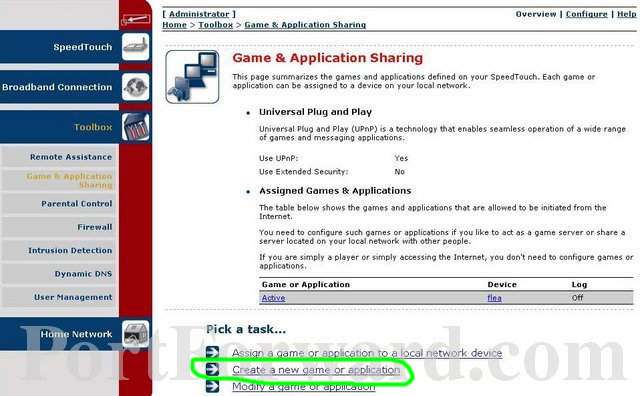The image size is (640, 396).
Task: Click arrow icon beside Create a new game
Action: click(212, 369)
